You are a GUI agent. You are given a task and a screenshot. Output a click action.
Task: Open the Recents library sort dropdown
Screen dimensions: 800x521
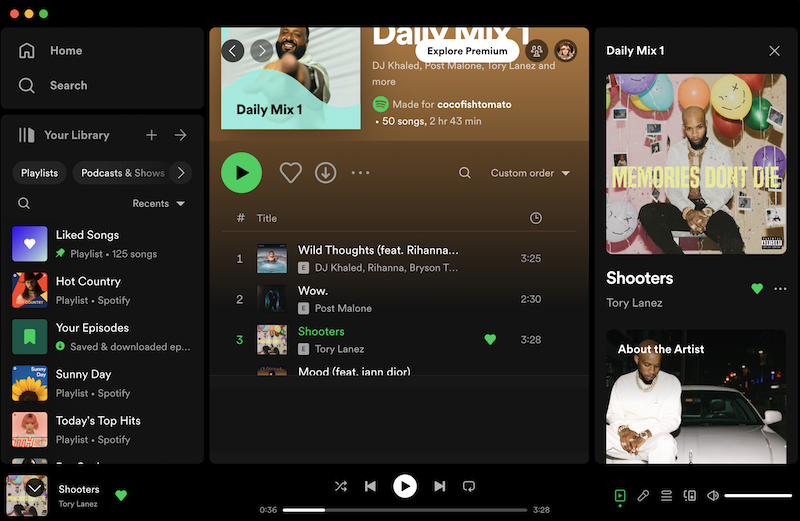(x=159, y=203)
